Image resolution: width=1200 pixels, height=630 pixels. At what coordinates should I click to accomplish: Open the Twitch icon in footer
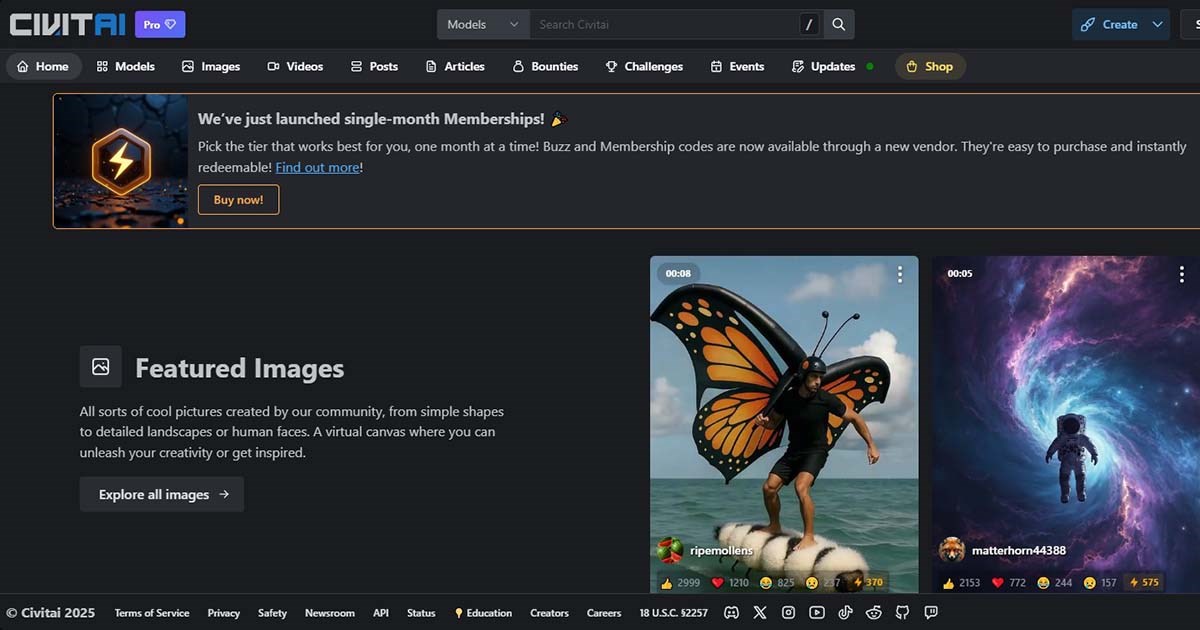tap(931, 612)
